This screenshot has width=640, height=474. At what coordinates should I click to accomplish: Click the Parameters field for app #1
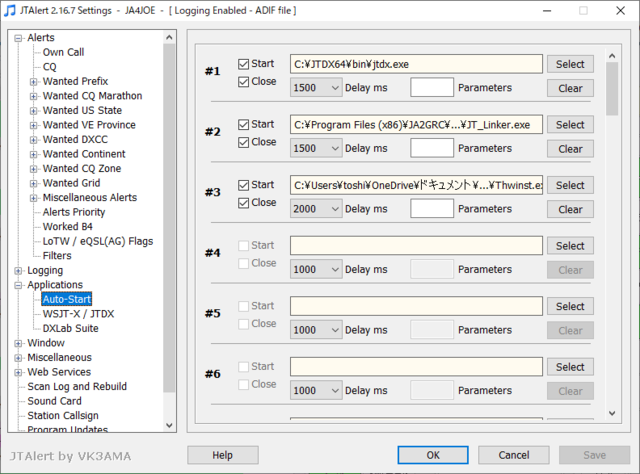(x=432, y=87)
